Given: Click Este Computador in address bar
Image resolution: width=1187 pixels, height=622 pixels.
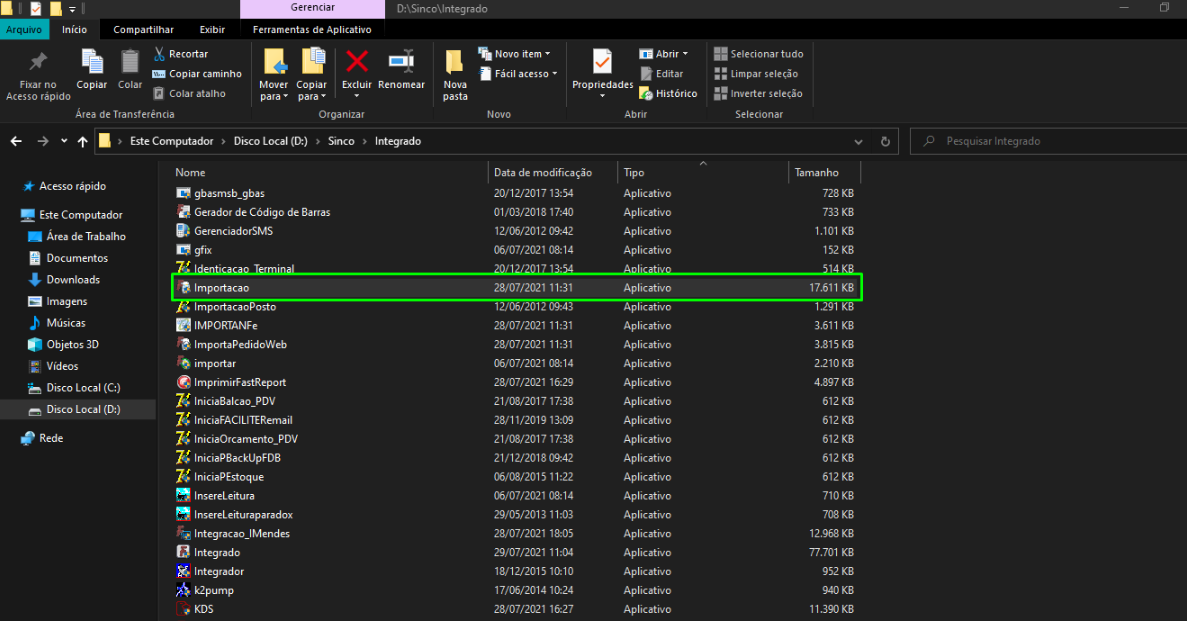Looking at the screenshot, I should [172, 142].
